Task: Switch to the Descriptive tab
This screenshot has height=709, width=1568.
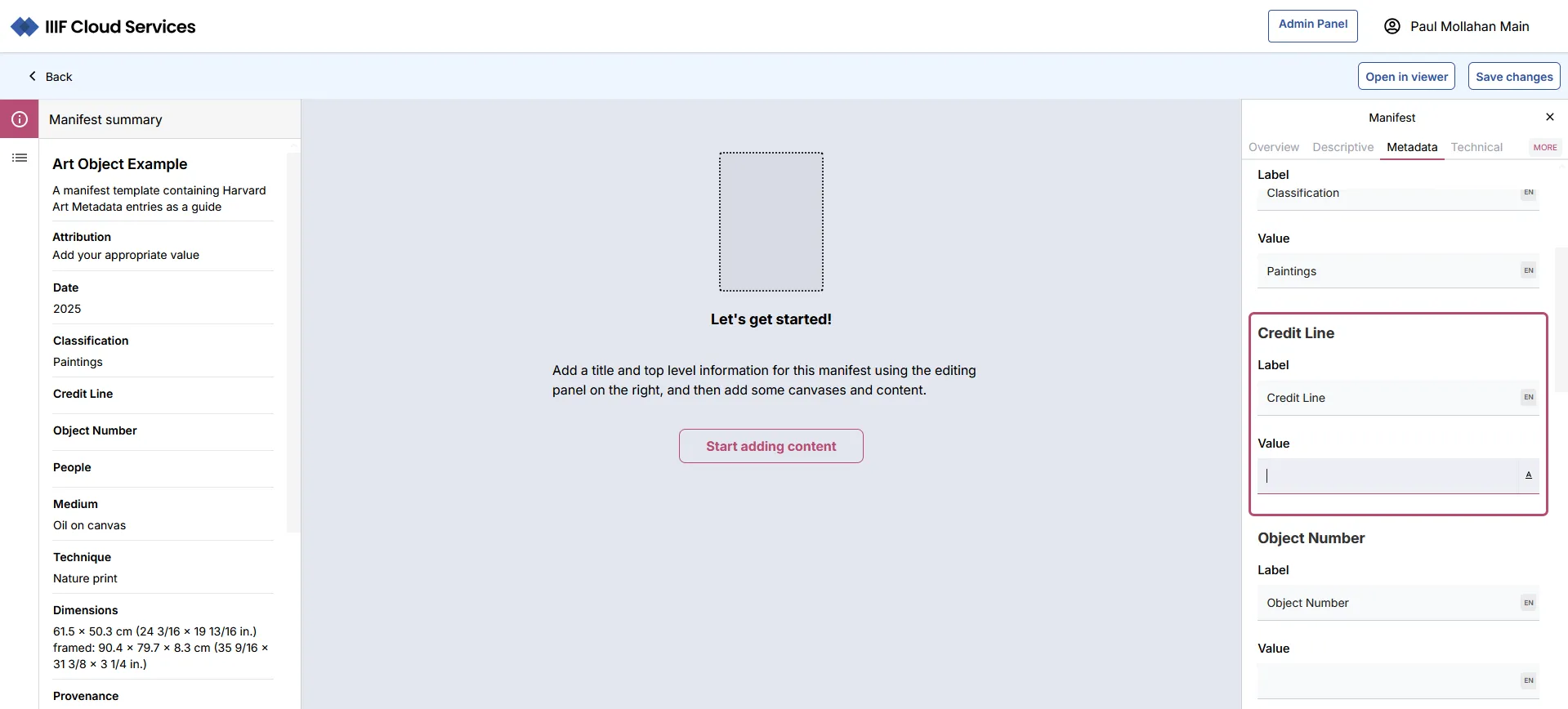Action: tap(1342, 147)
